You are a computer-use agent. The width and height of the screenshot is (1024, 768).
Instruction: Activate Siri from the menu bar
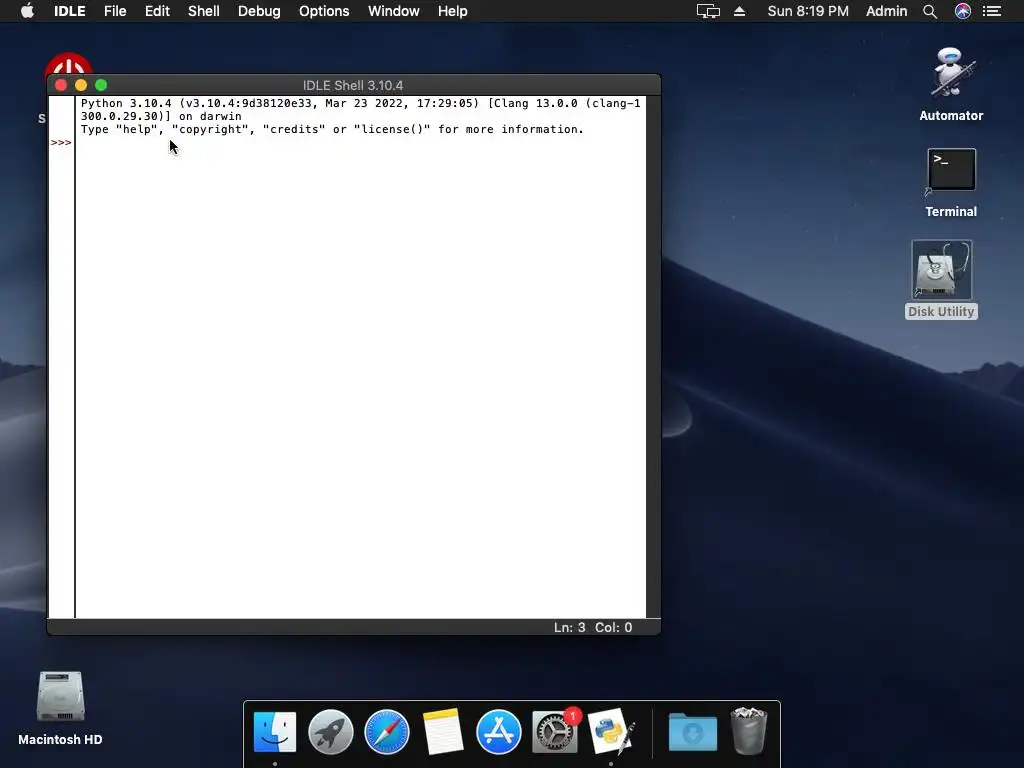[x=963, y=11]
